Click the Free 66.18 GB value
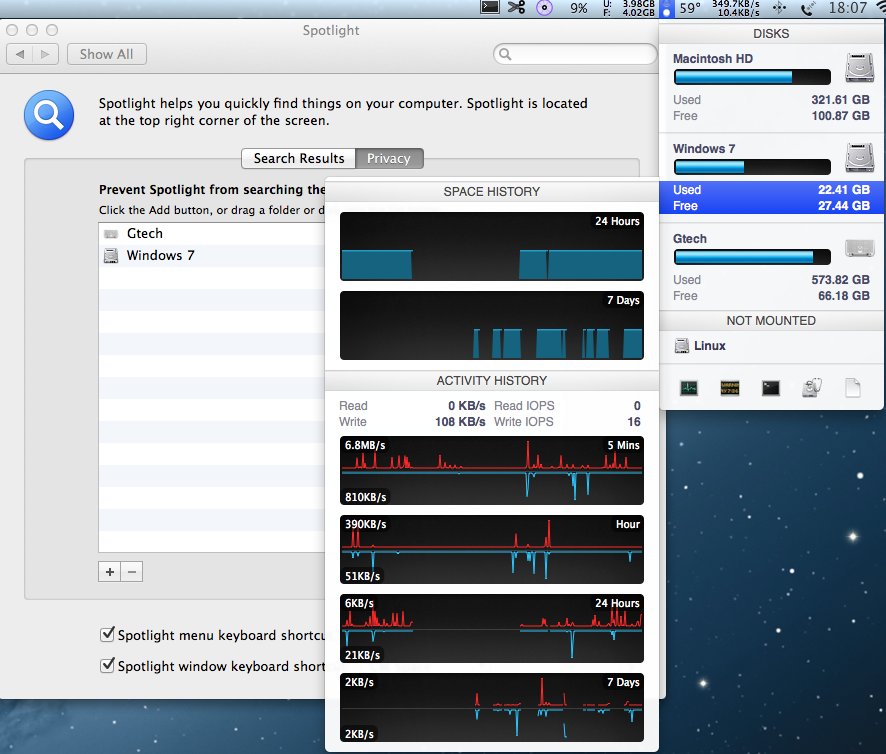Viewport: 886px width, 754px height. pos(844,296)
